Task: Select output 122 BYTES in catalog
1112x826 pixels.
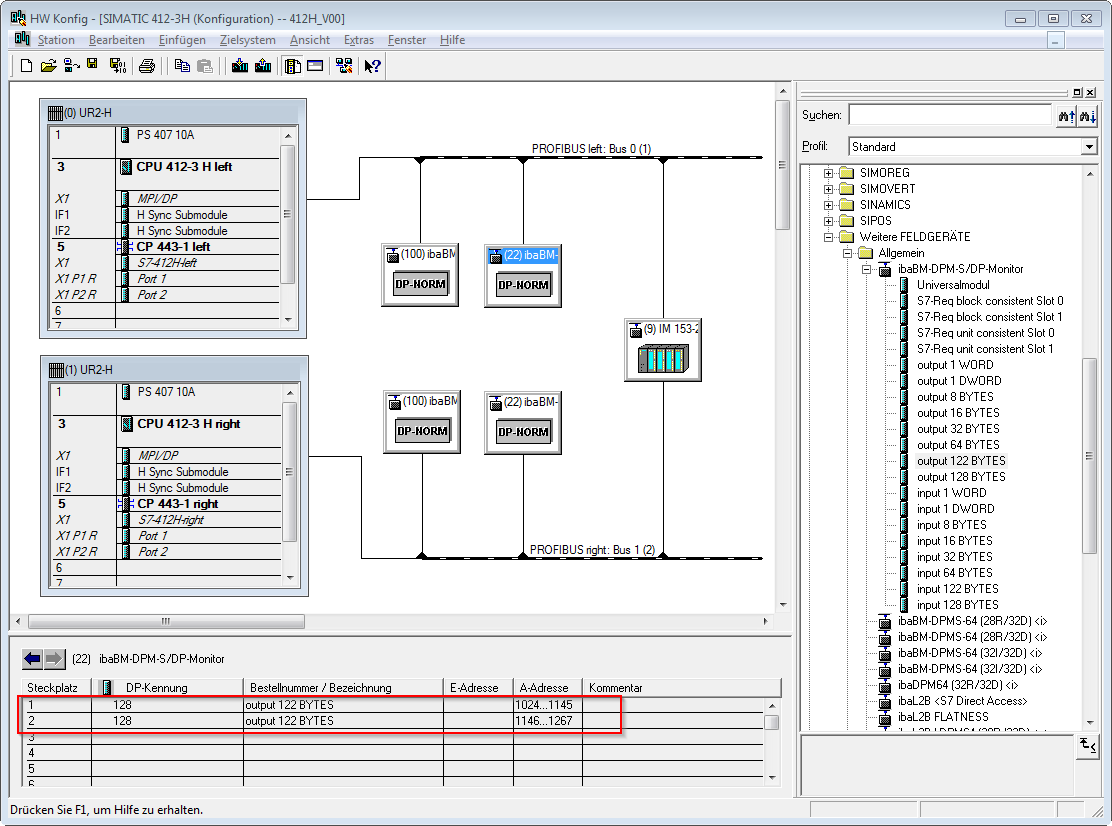Action: click(x=961, y=461)
